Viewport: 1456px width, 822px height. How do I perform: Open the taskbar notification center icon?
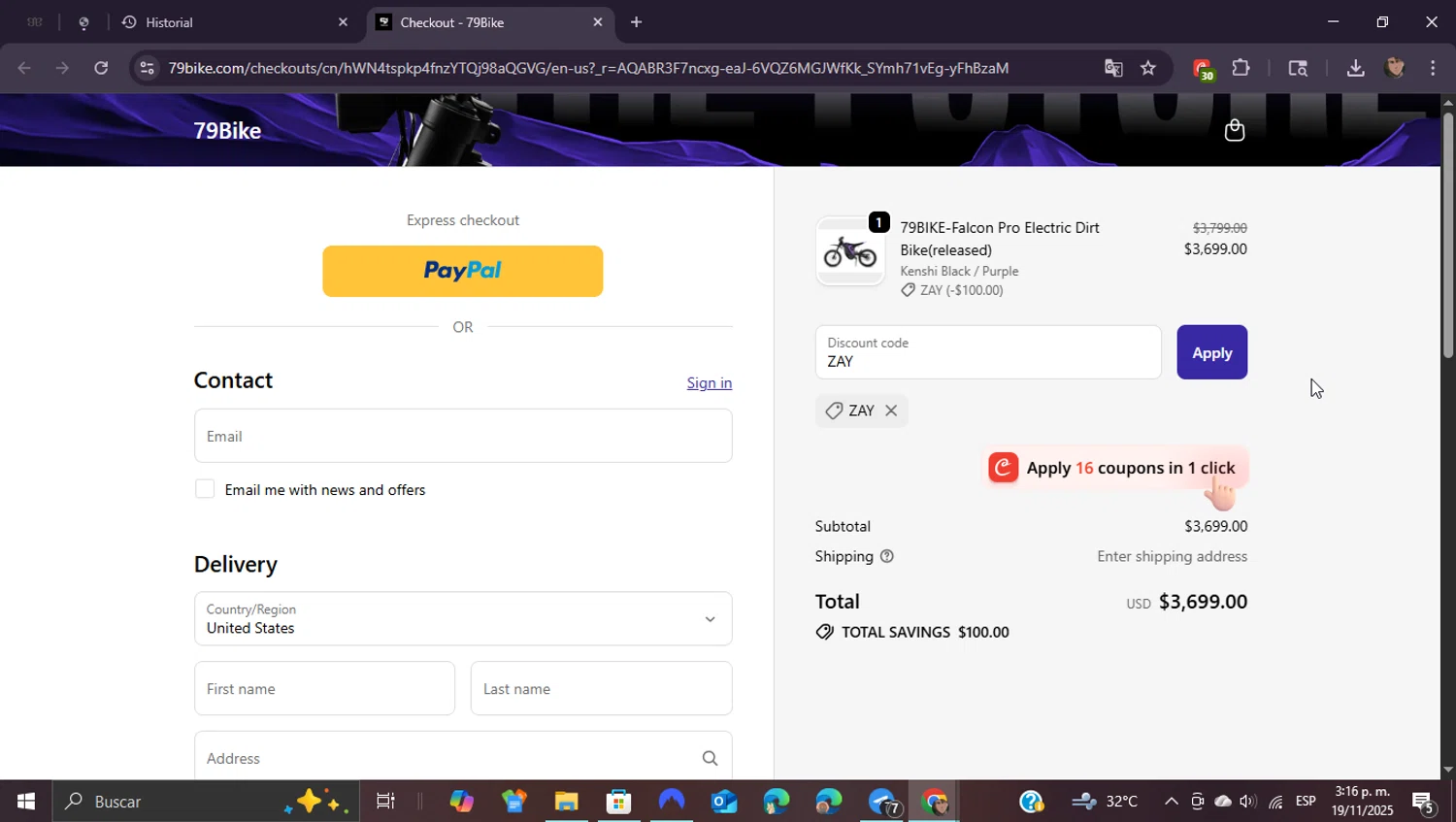pyautogui.click(x=1424, y=802)
